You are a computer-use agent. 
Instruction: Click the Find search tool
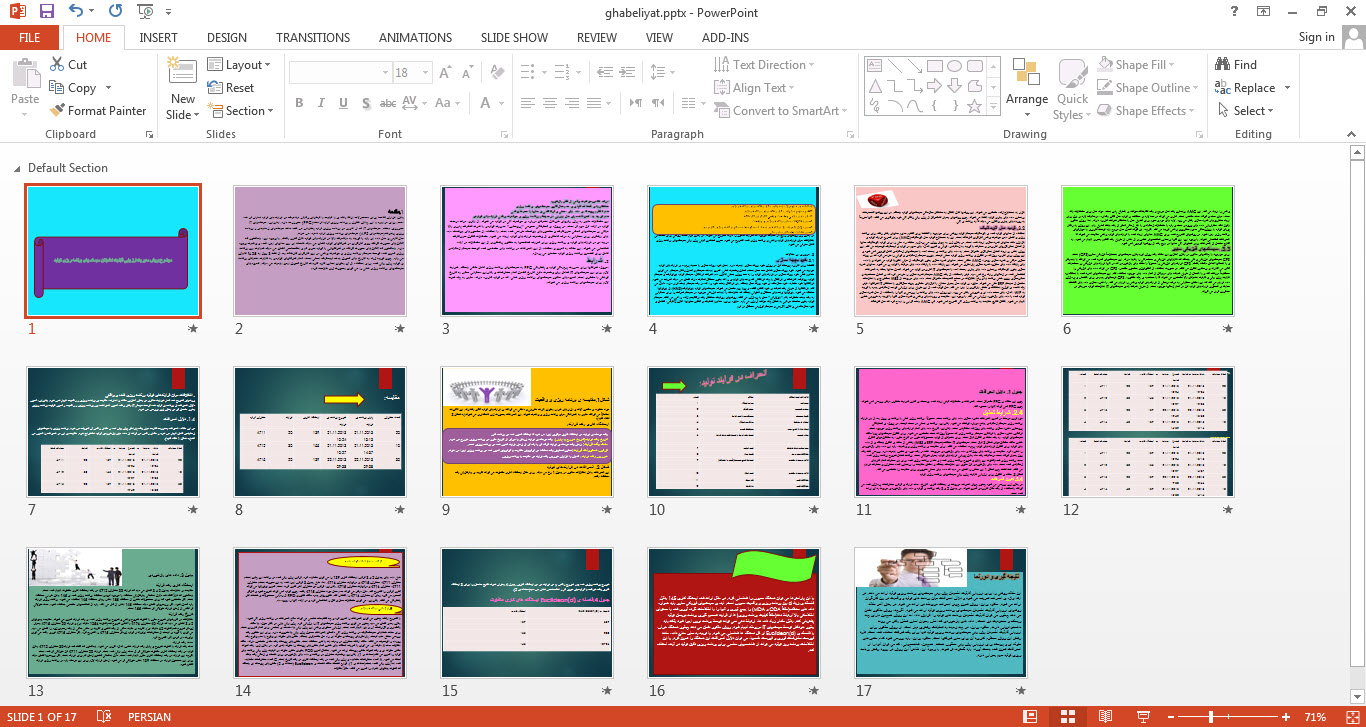click(1236, 64)
